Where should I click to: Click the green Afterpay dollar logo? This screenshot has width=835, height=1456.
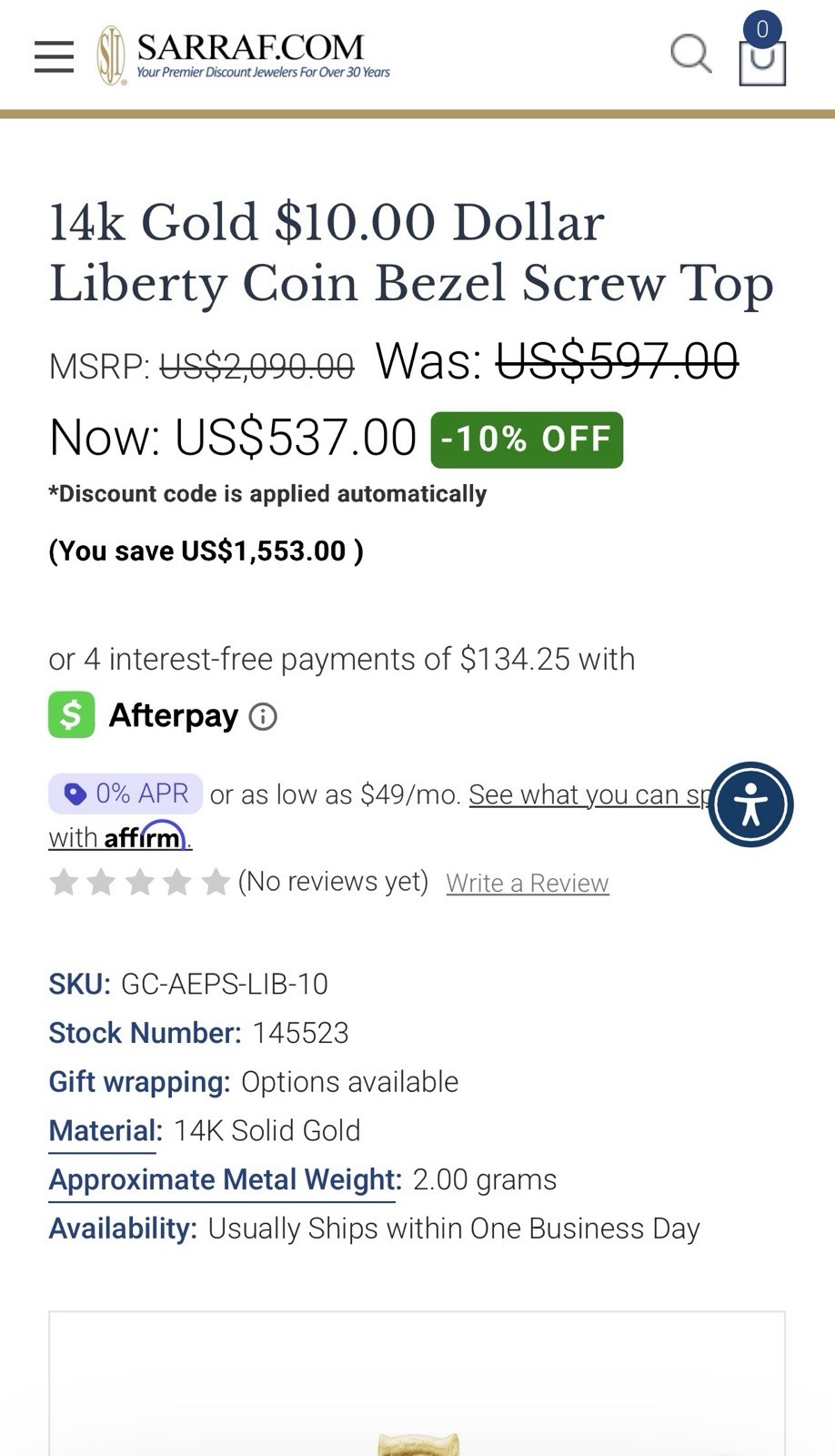(x=72, y=714)
